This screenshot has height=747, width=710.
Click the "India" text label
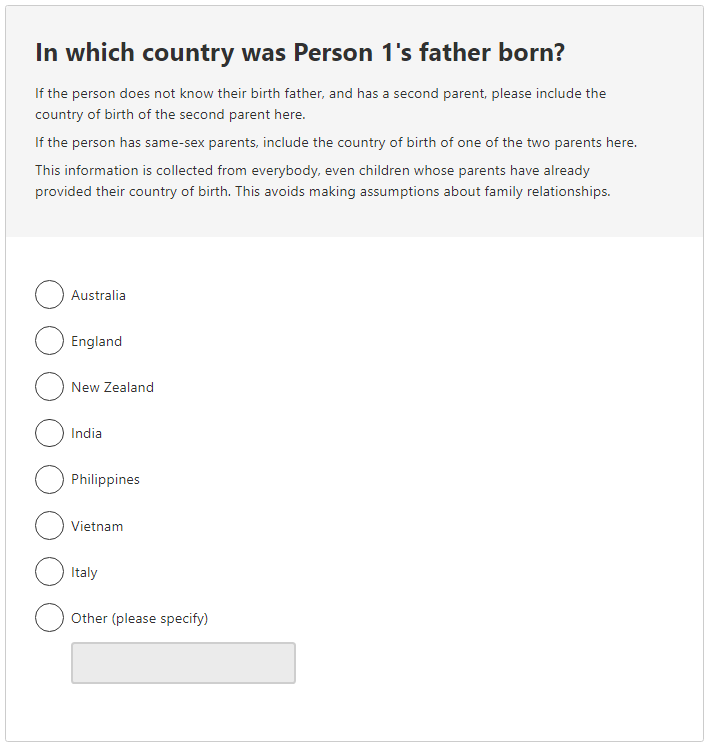[86, 433]
